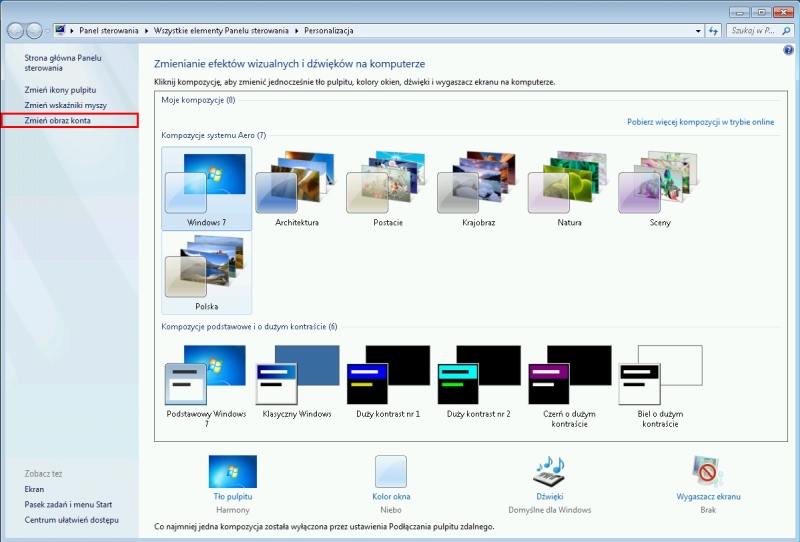
Task: Click the Zmienianie efektów wizualnych heading
Action: (x=289, y=64)
